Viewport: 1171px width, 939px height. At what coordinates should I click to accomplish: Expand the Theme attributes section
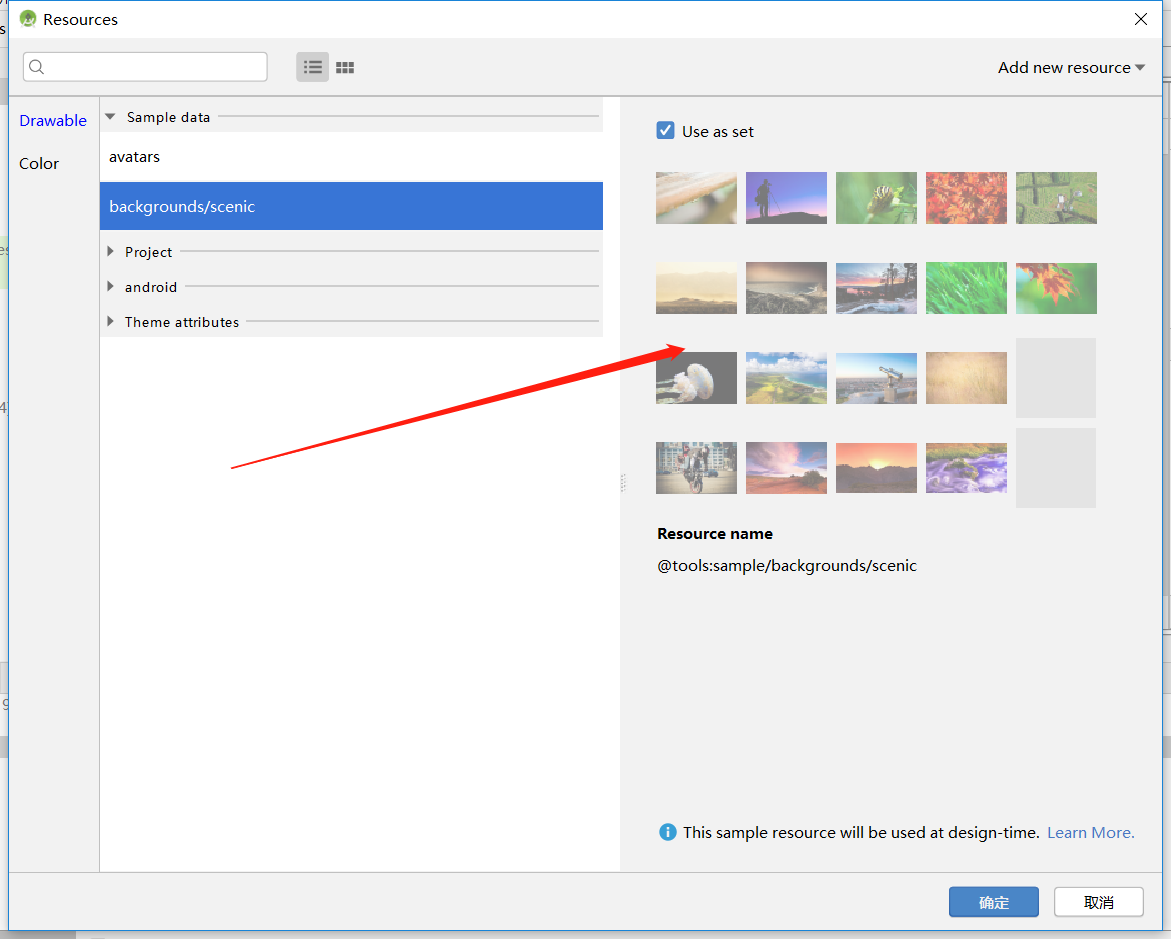[111, 322]
